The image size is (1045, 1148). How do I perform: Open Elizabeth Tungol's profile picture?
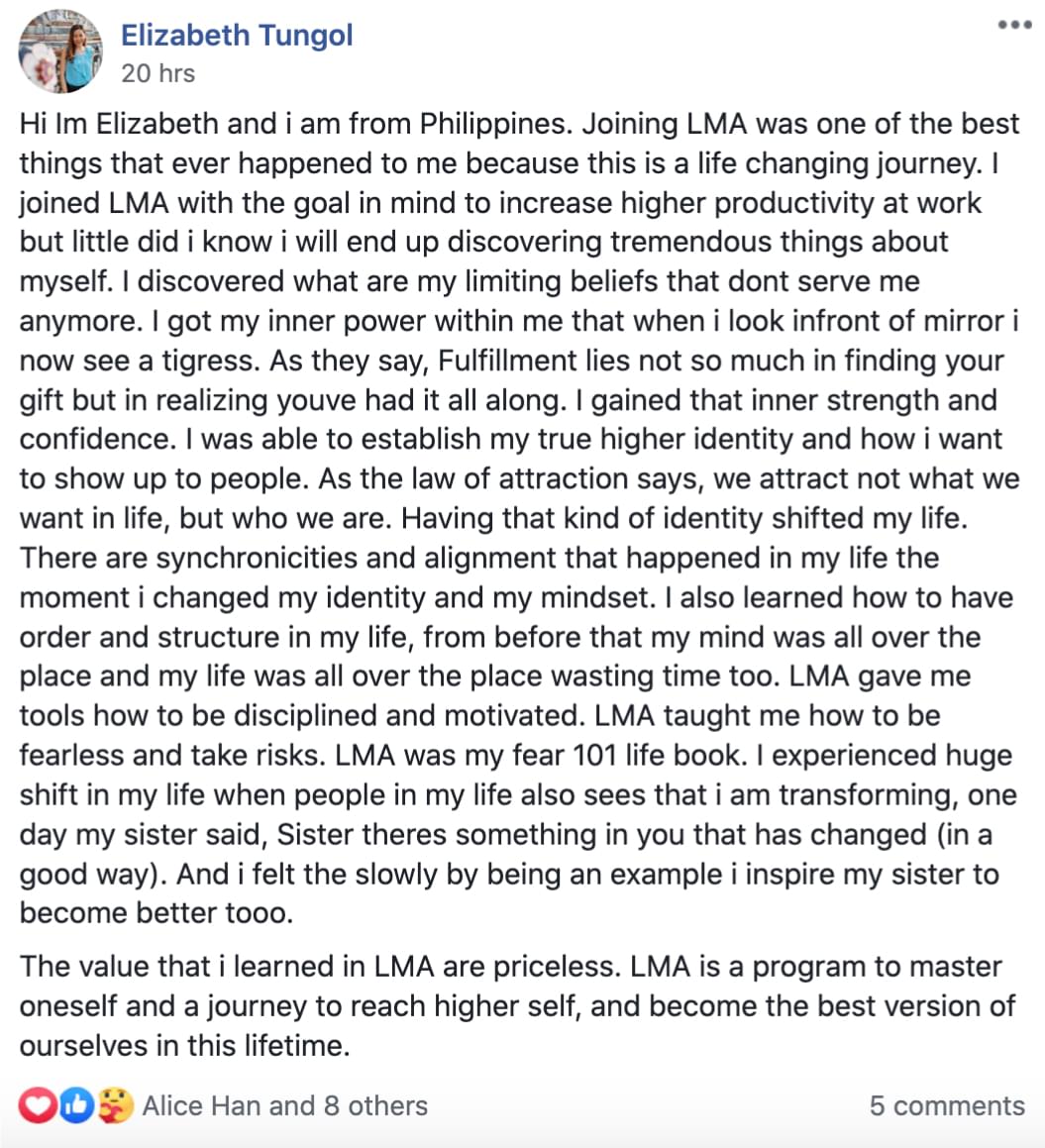[x=60, y=52]
